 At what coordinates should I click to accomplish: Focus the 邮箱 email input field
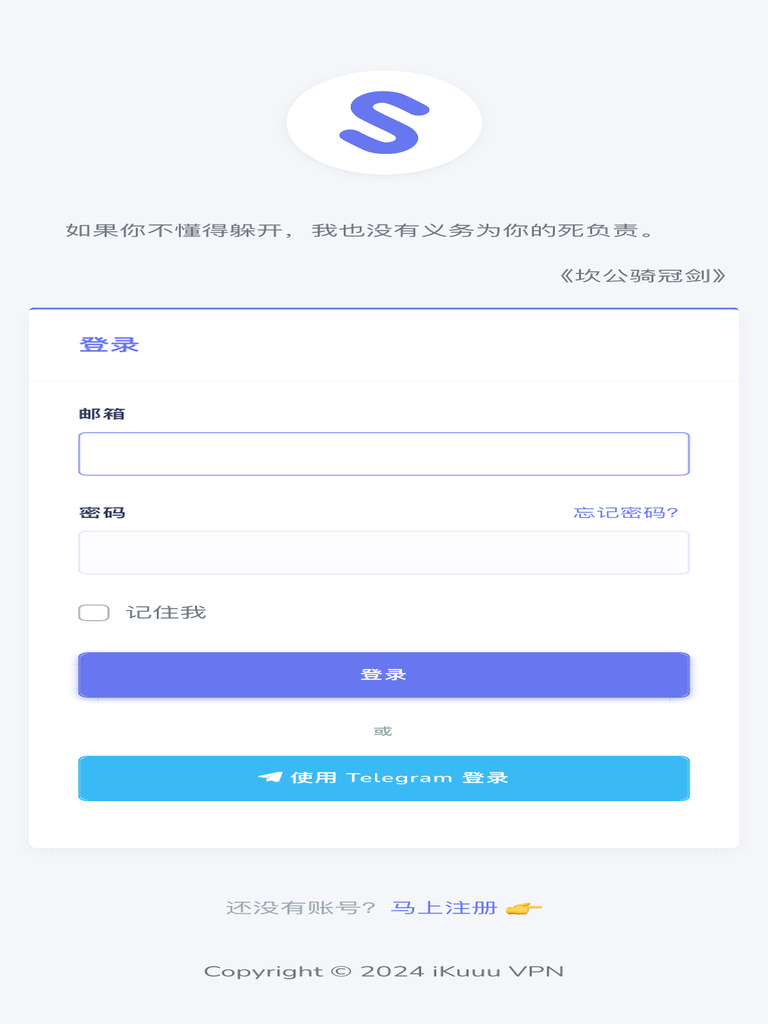click(x=384, y=454)
